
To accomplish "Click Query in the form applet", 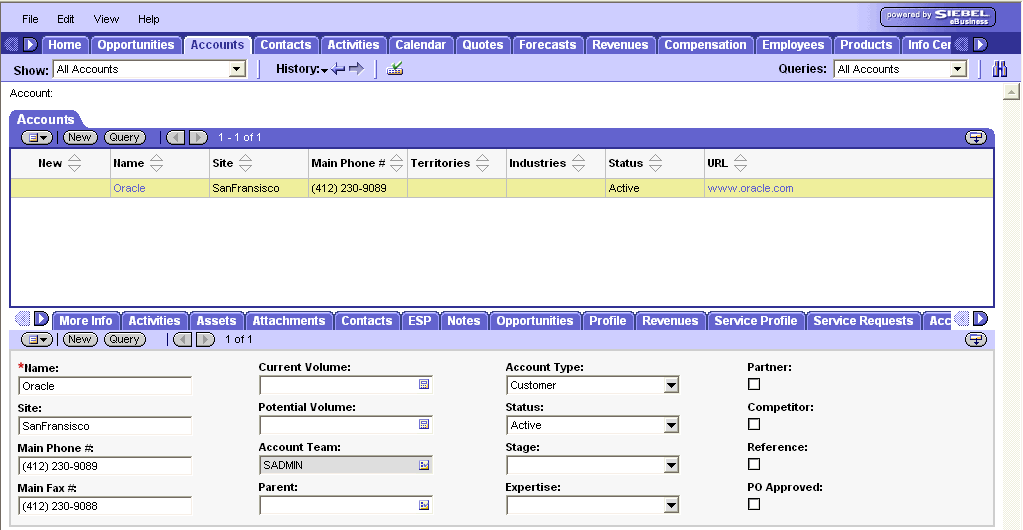I will click(x=125, y=339).
